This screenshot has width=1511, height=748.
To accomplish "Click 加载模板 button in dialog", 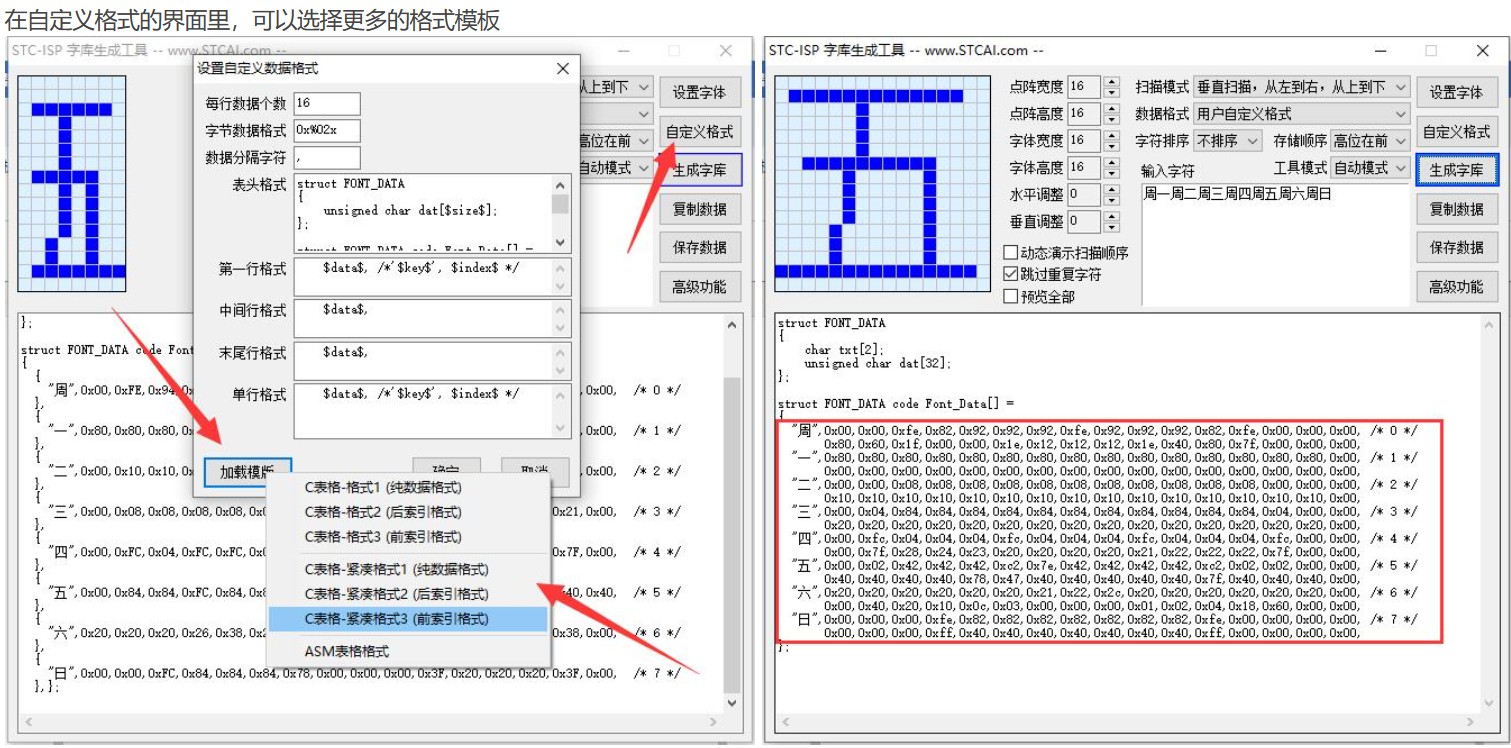I will click(x=247, y=472).
